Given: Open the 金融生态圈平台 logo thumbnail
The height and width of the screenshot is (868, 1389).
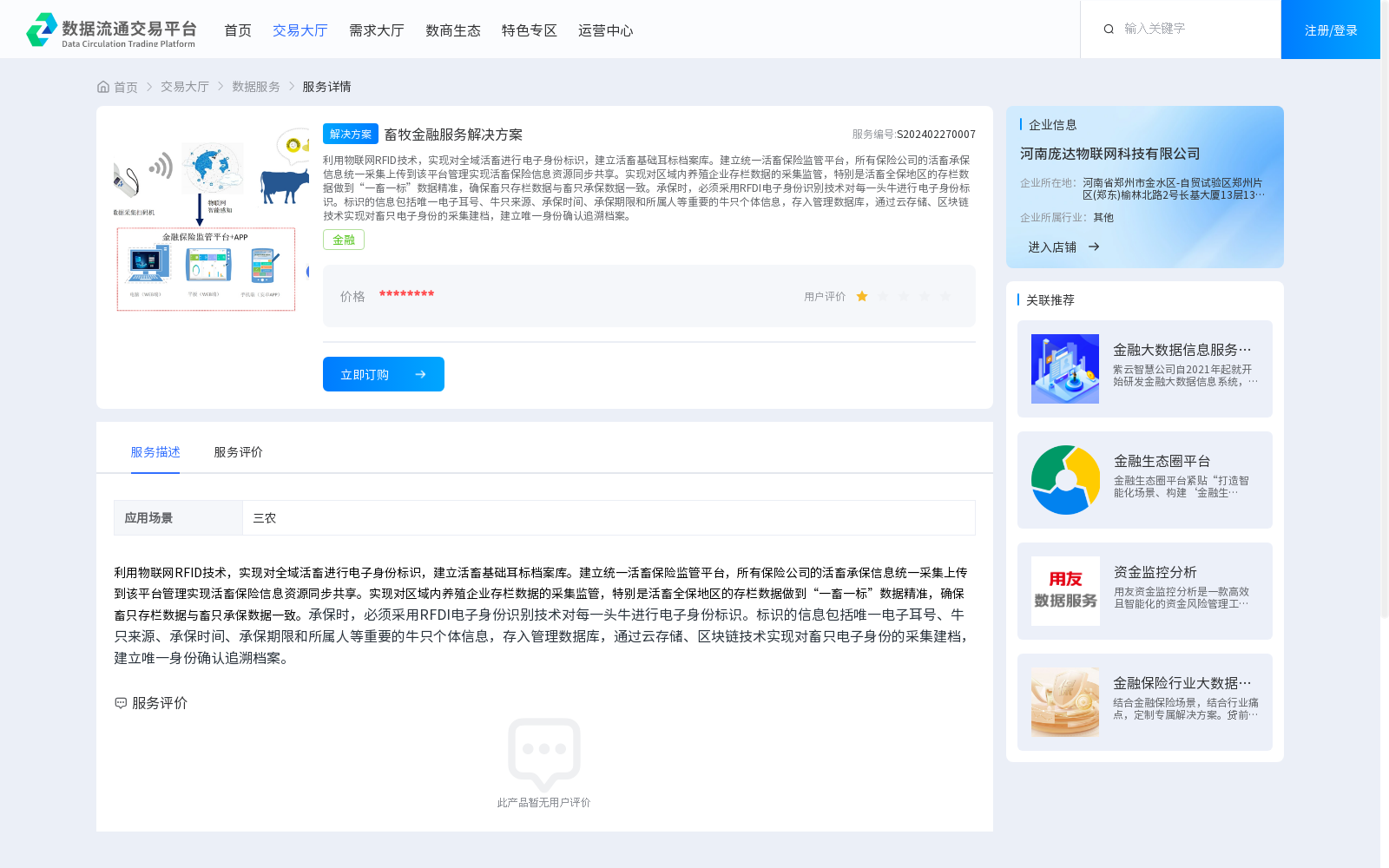Looking at the screenshot, I should point(1065,480).
